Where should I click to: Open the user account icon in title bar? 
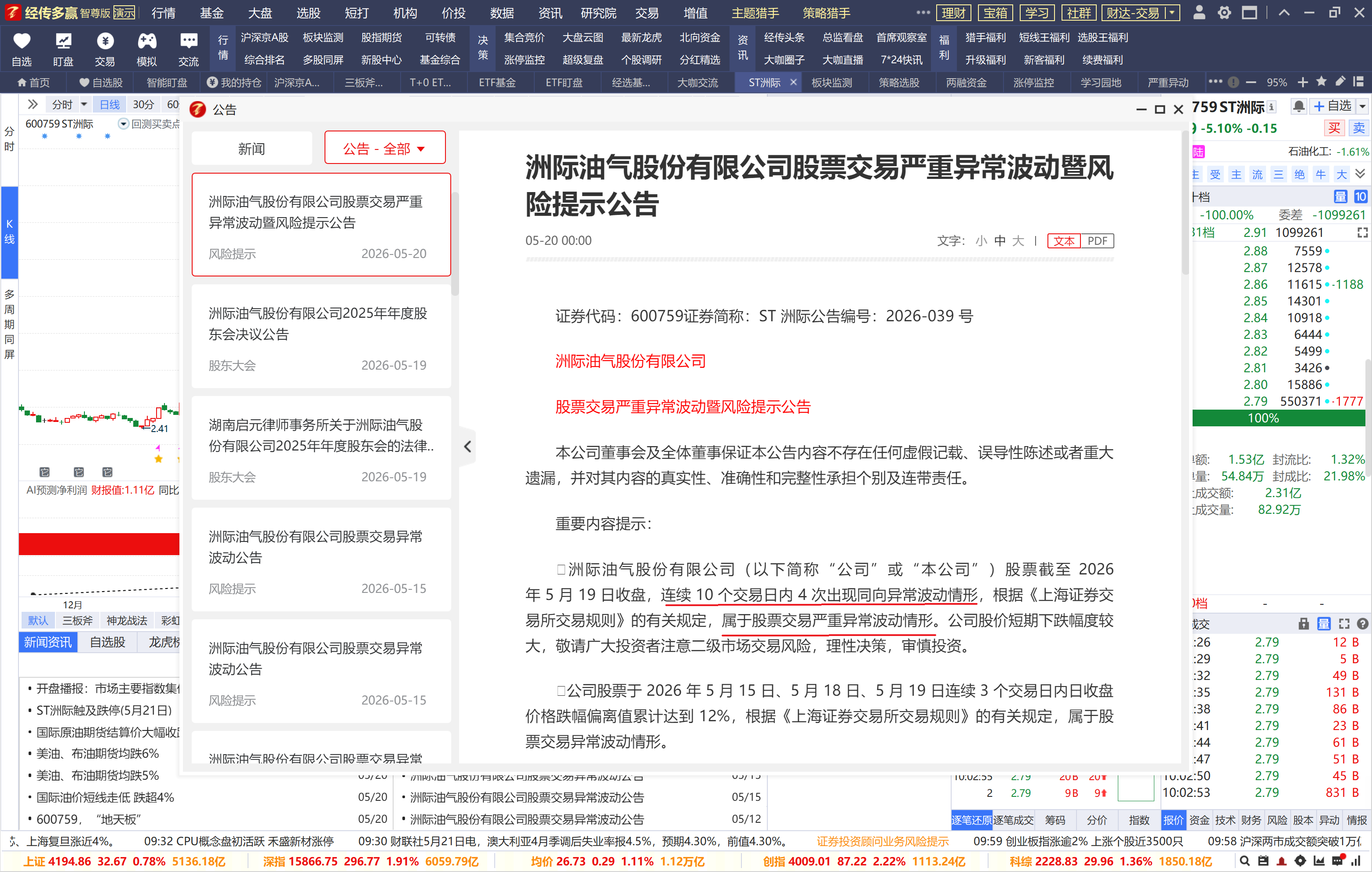(x=1199, y=13)
